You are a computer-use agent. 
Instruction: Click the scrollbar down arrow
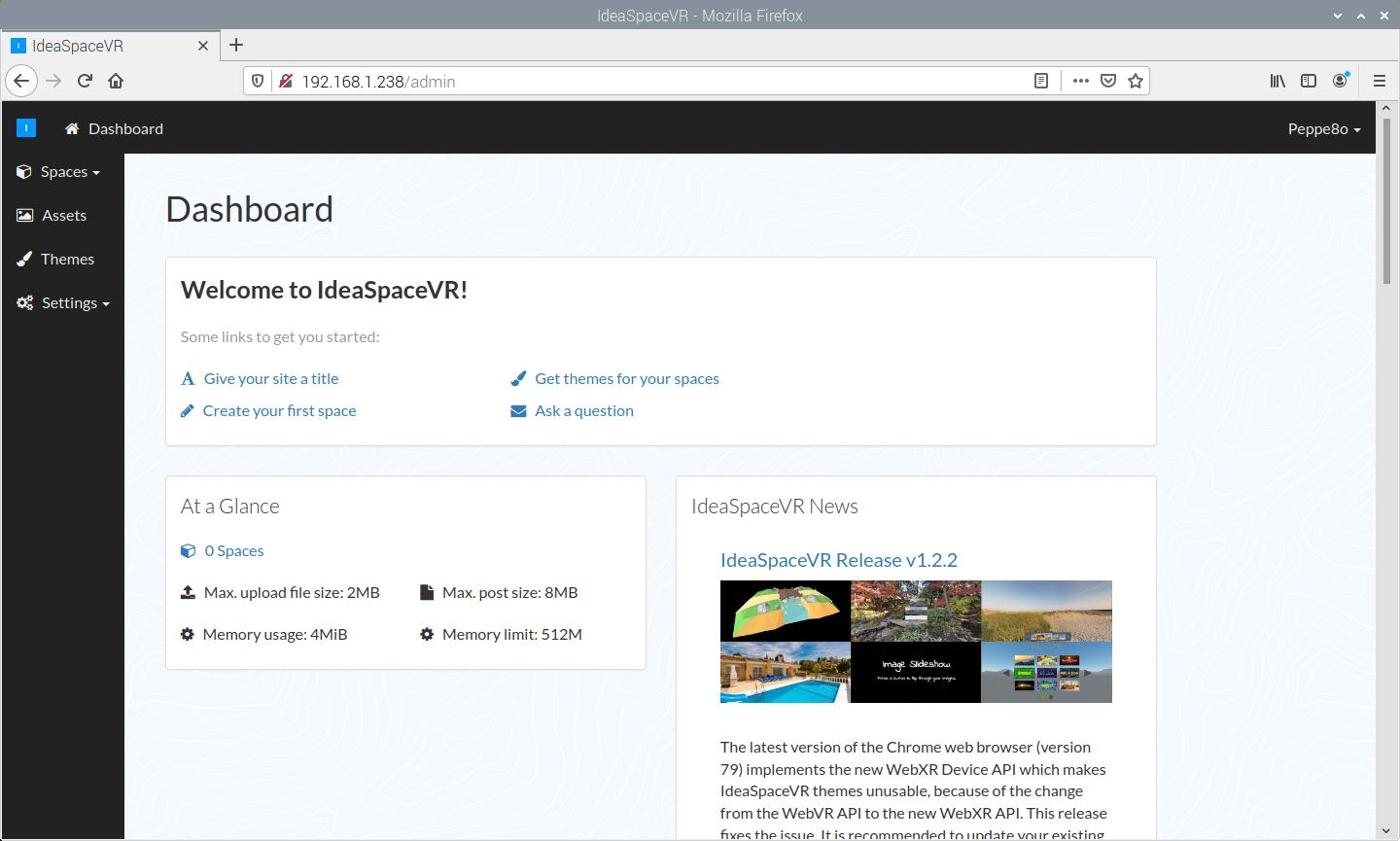(x=1387, y=831)
